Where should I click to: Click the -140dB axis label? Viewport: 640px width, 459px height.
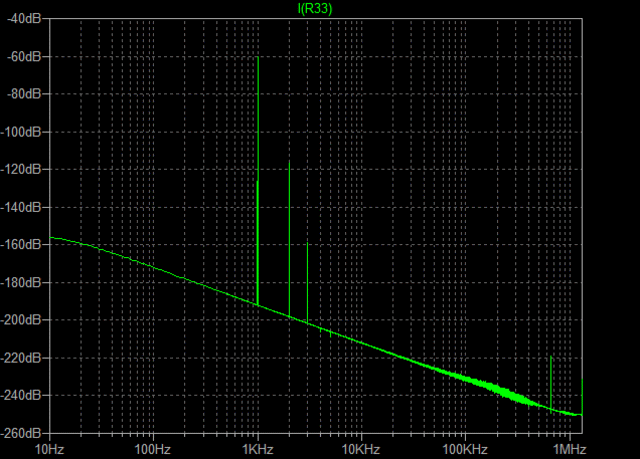[x=21, y=207]
